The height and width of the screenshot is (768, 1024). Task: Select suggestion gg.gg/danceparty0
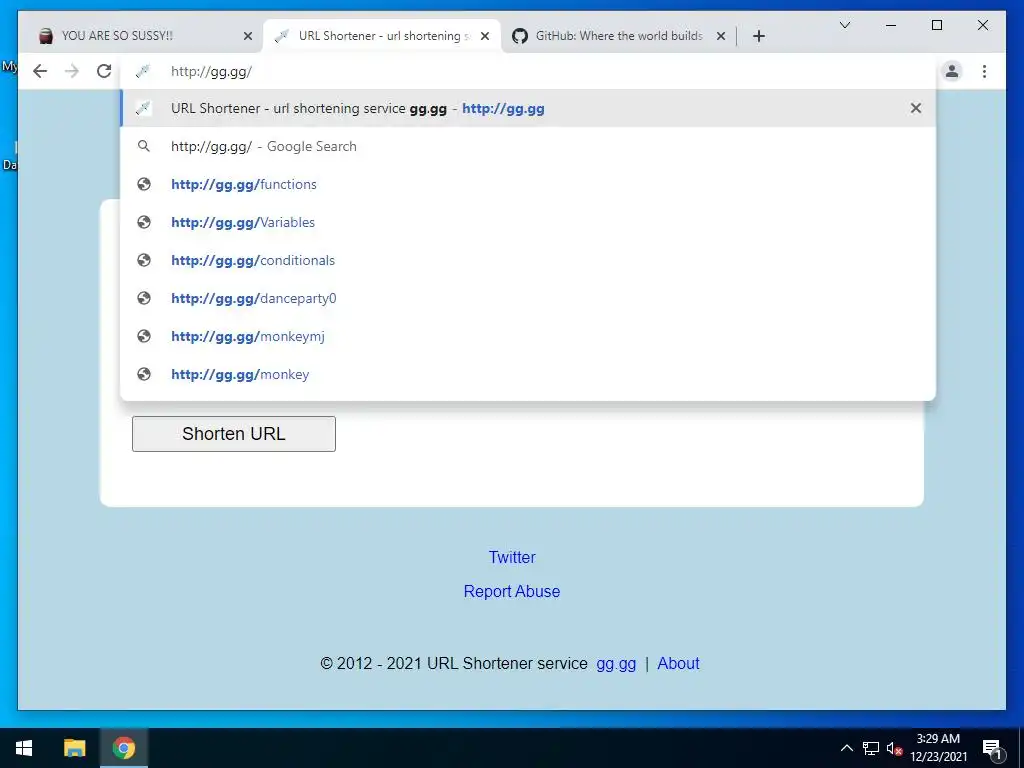(528, 298)
